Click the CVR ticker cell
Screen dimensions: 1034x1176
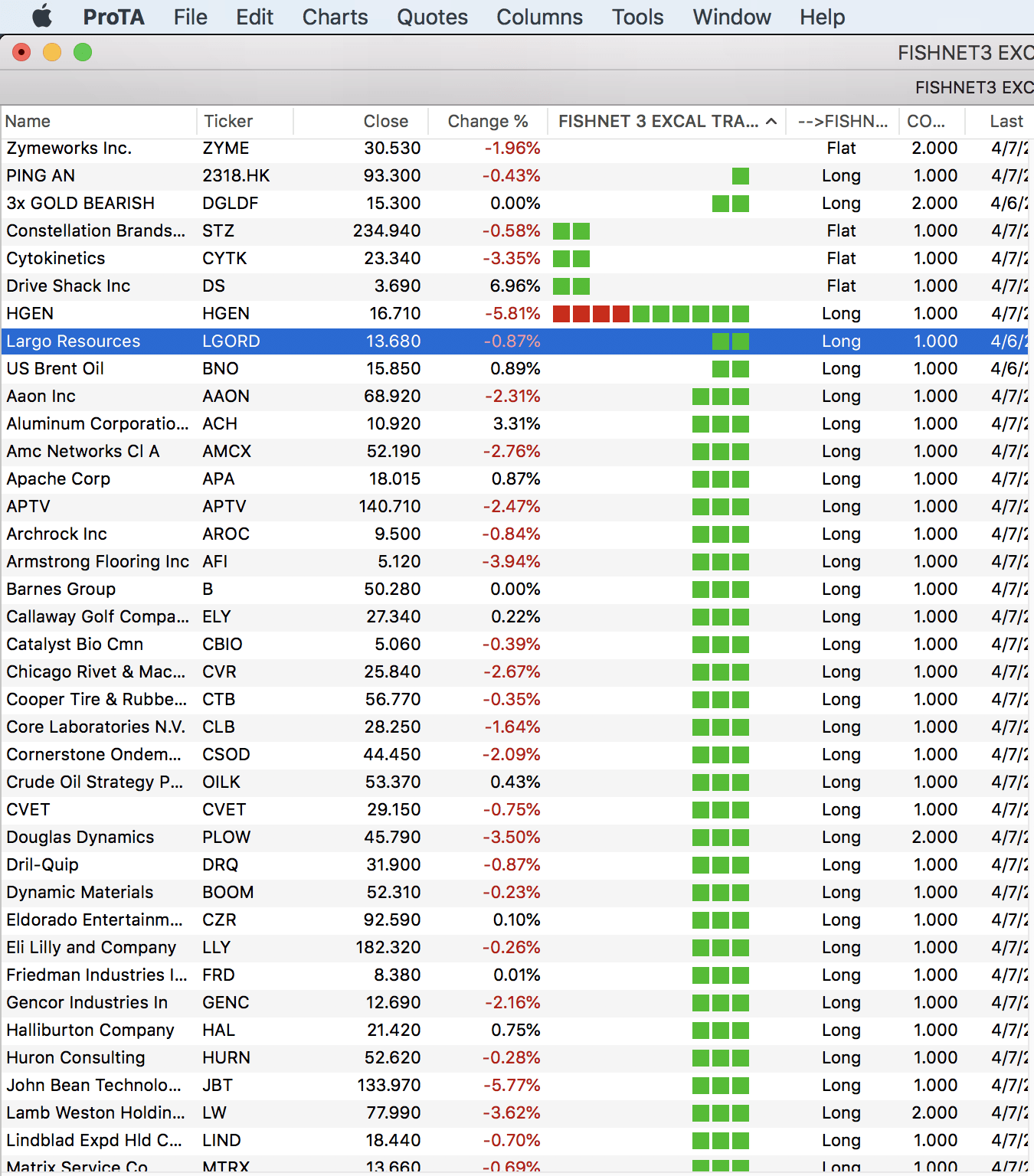pos(220,672)
